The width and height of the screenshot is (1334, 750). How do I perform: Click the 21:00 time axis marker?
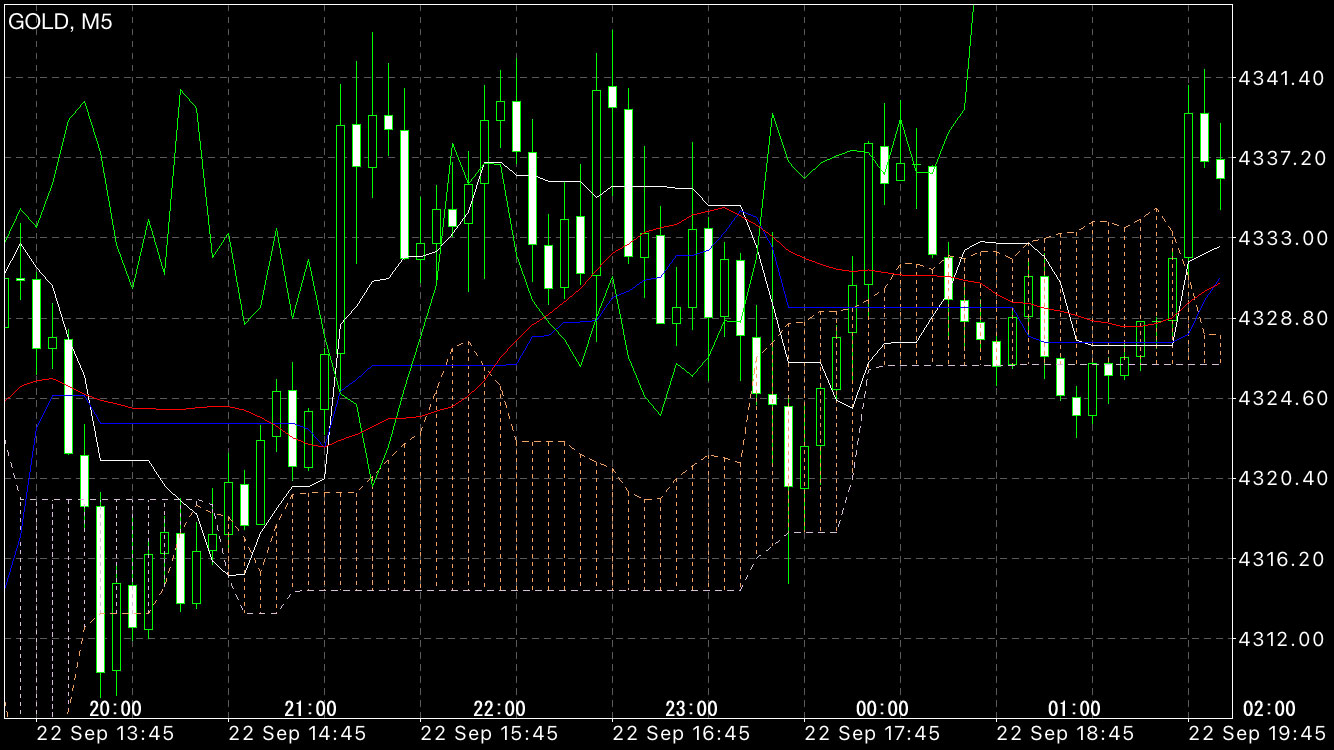click(310, 709)
